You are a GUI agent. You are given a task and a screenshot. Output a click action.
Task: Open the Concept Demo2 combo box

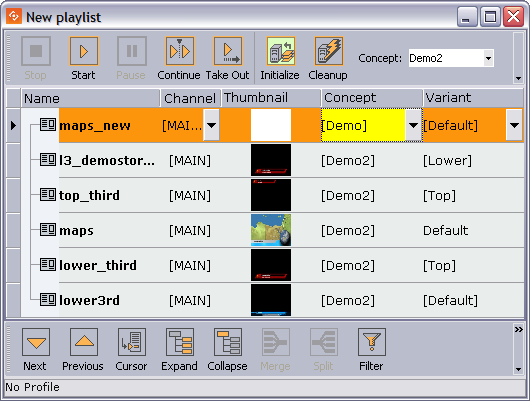[x=451, y=58]
